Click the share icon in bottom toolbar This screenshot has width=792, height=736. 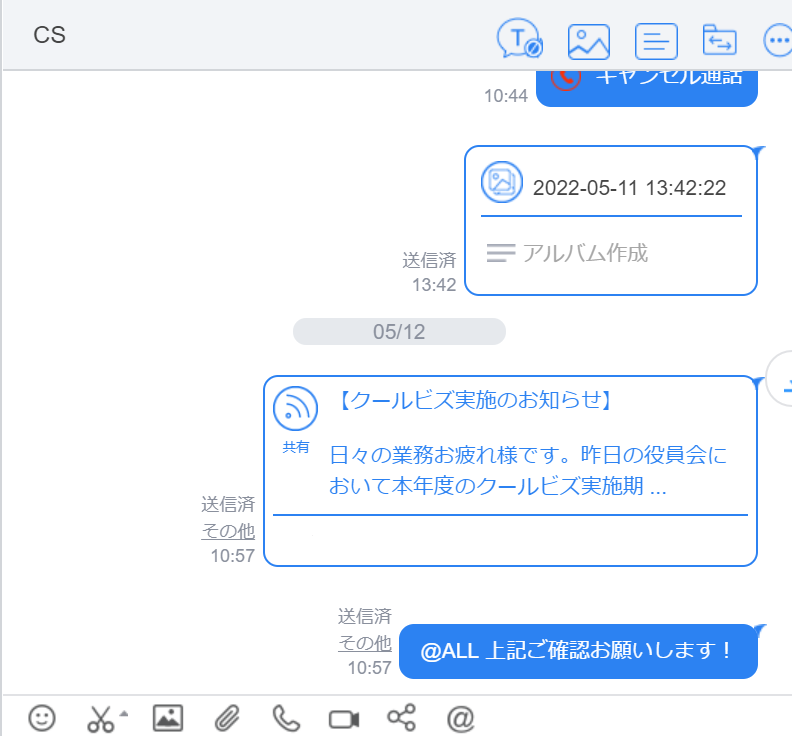(401, 717)
